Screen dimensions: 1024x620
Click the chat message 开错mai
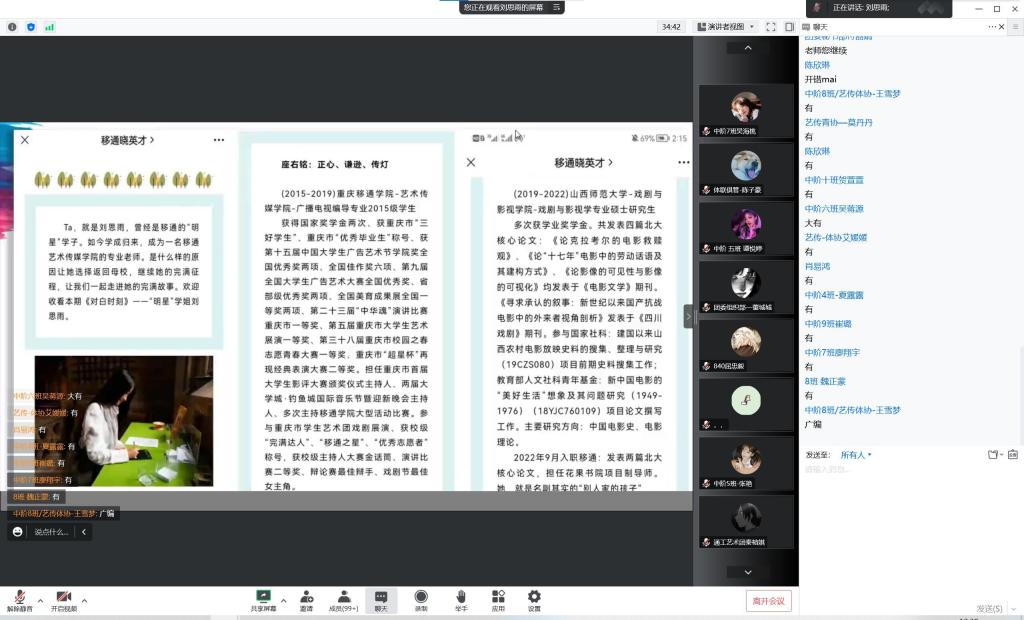pos(820,79)
